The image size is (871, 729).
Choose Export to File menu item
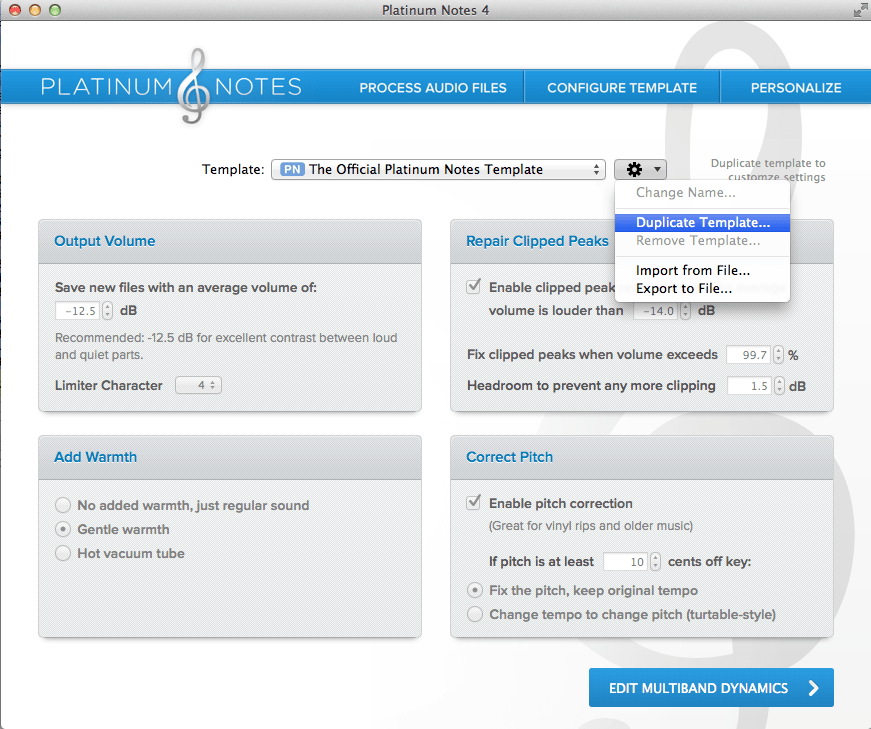pos(702,288)
